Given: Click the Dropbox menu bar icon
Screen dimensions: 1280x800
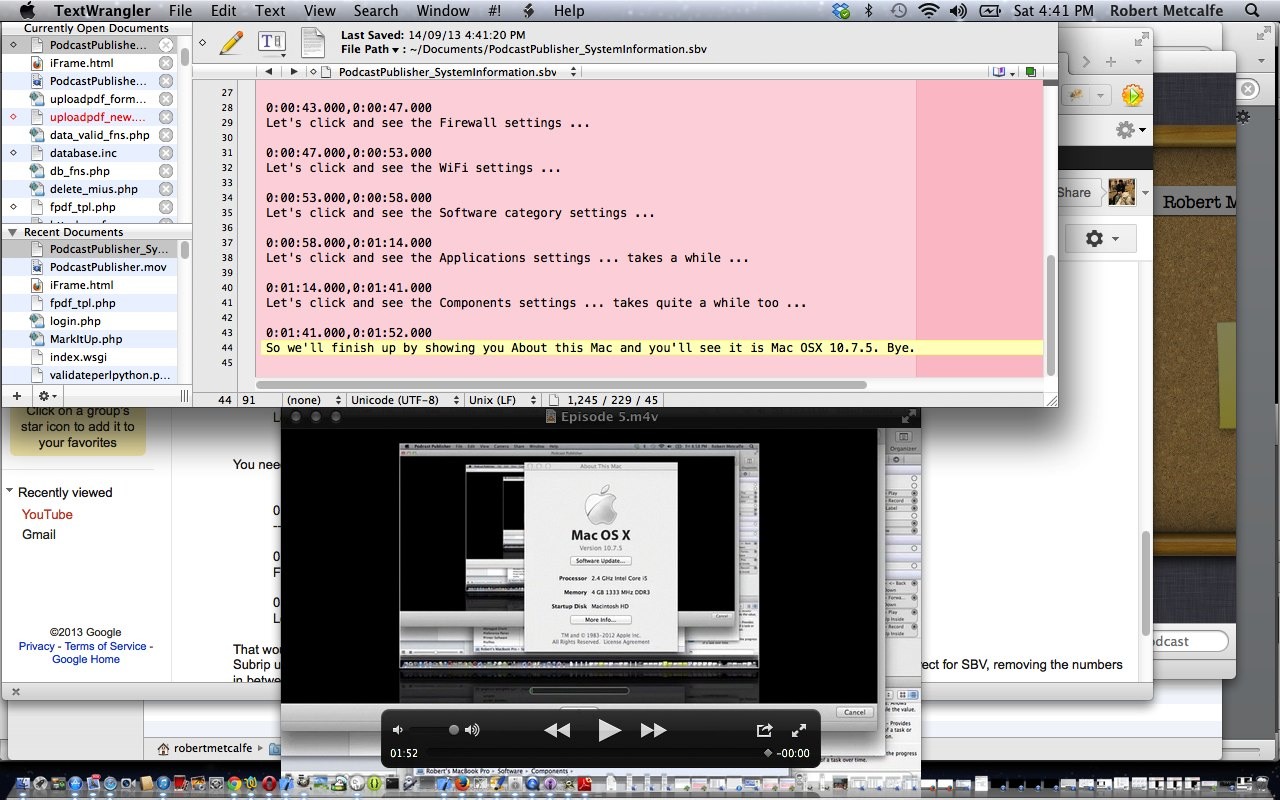Looking at the screenshot, I should coord(841,11).
